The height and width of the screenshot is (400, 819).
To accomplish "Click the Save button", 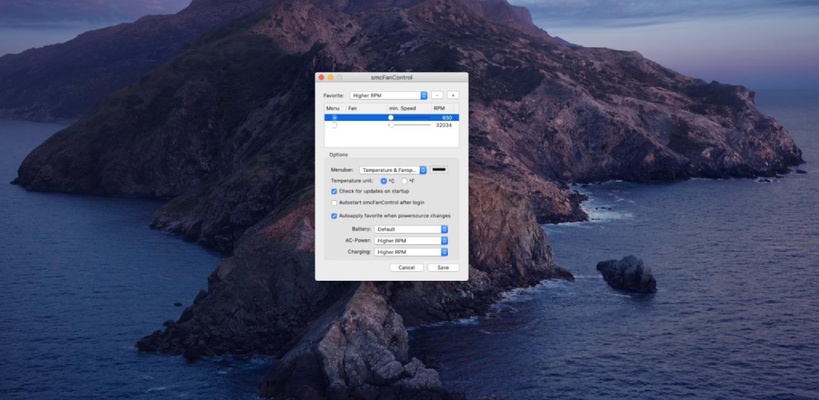I will (442, 267).
